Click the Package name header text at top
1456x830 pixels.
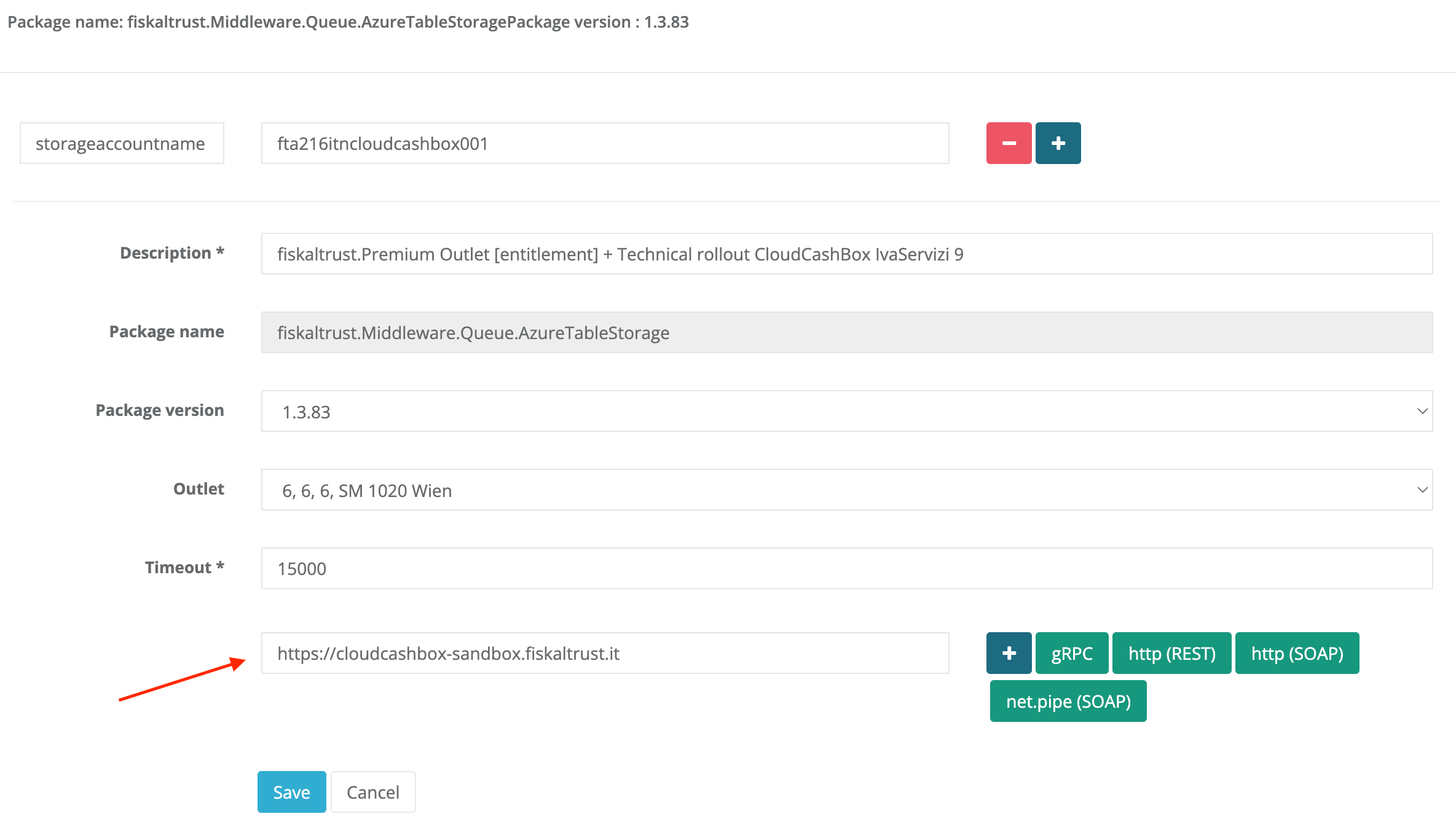click(x=348, y=22)
